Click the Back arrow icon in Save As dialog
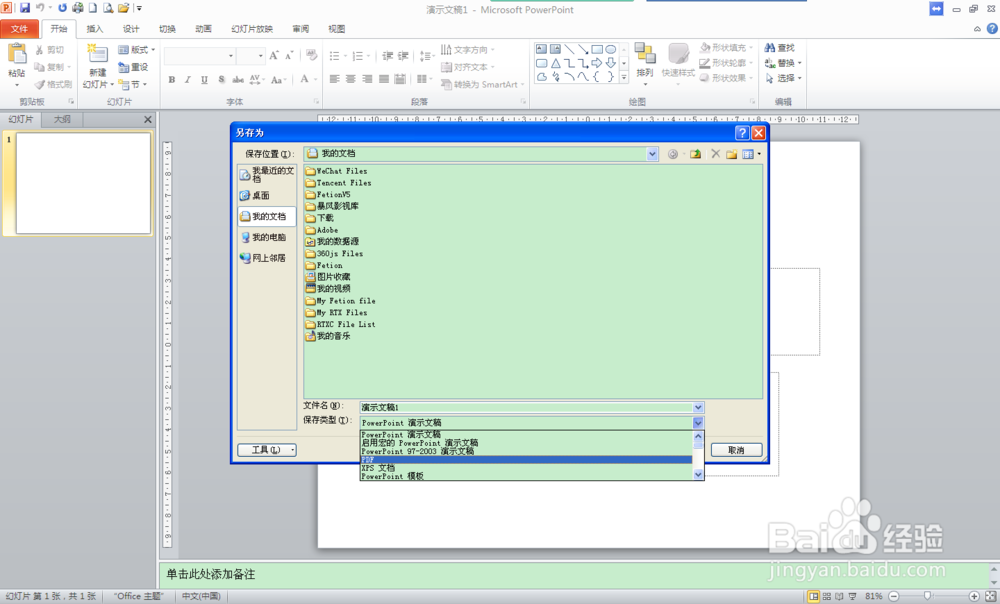This screenshot has width=1000, height=604. point(672,154)
